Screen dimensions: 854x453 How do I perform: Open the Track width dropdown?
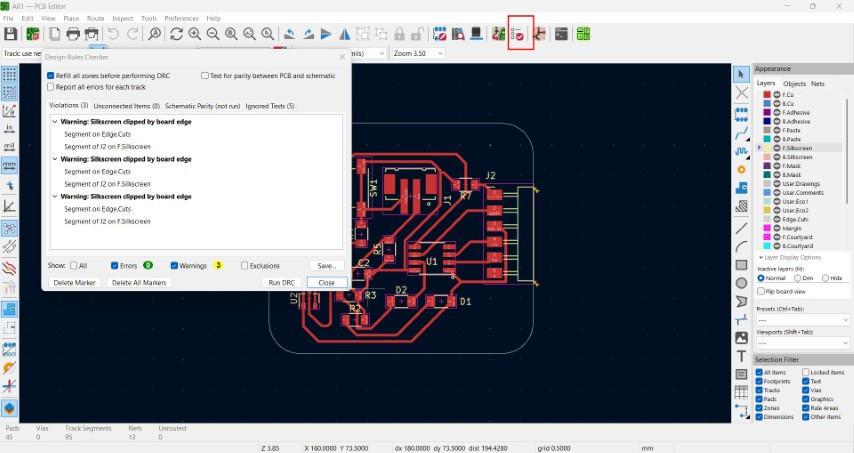pos(22,53)
